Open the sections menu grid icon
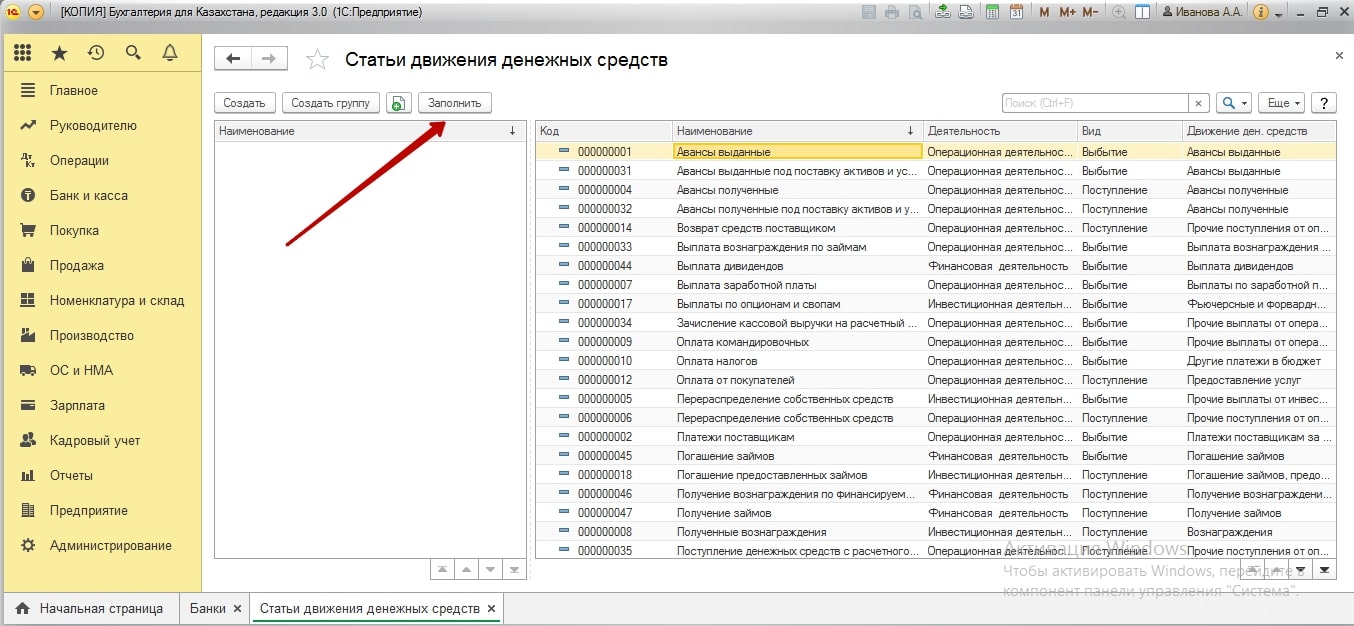1354x626 pixels. pos(22,53)
